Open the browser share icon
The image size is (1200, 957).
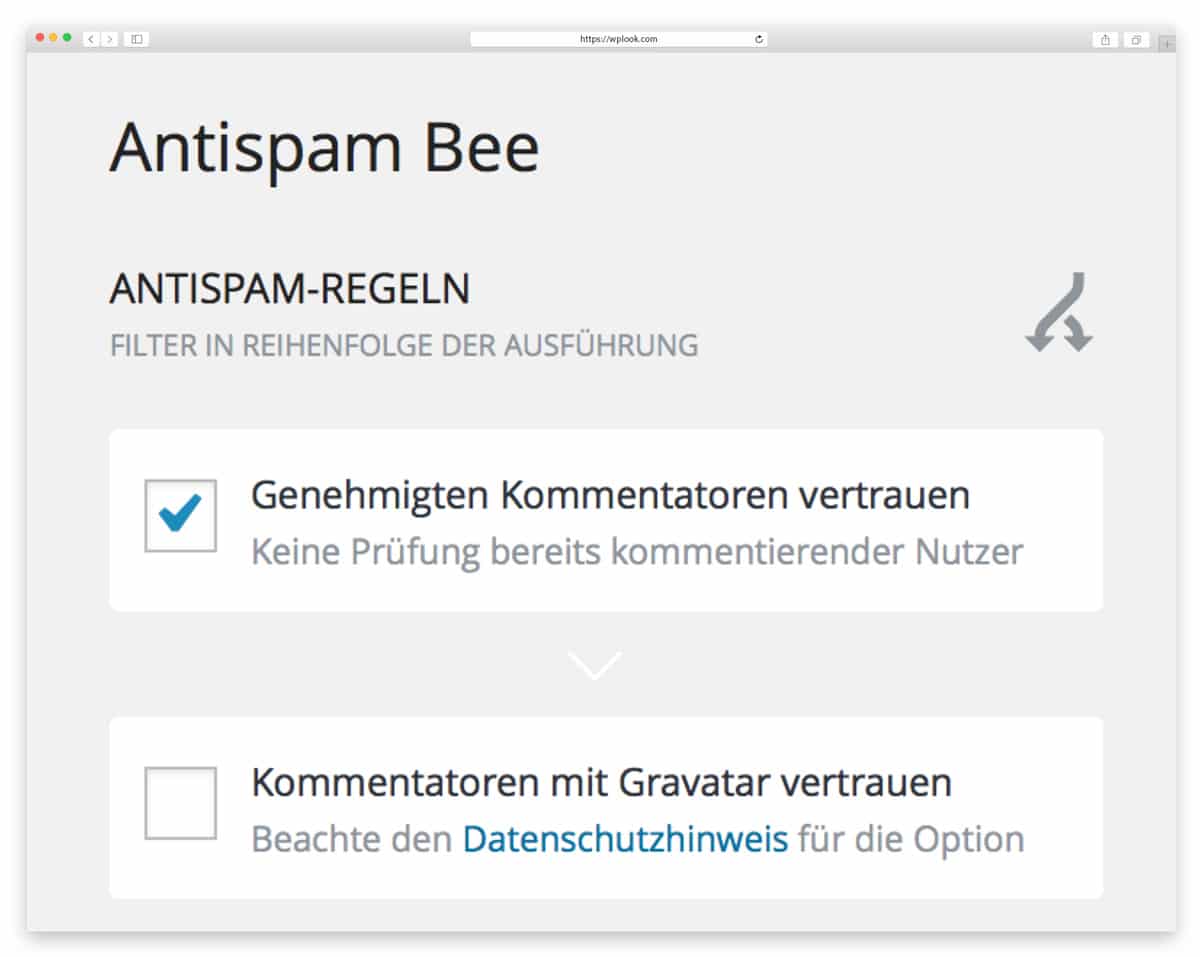click(1105, 40)
